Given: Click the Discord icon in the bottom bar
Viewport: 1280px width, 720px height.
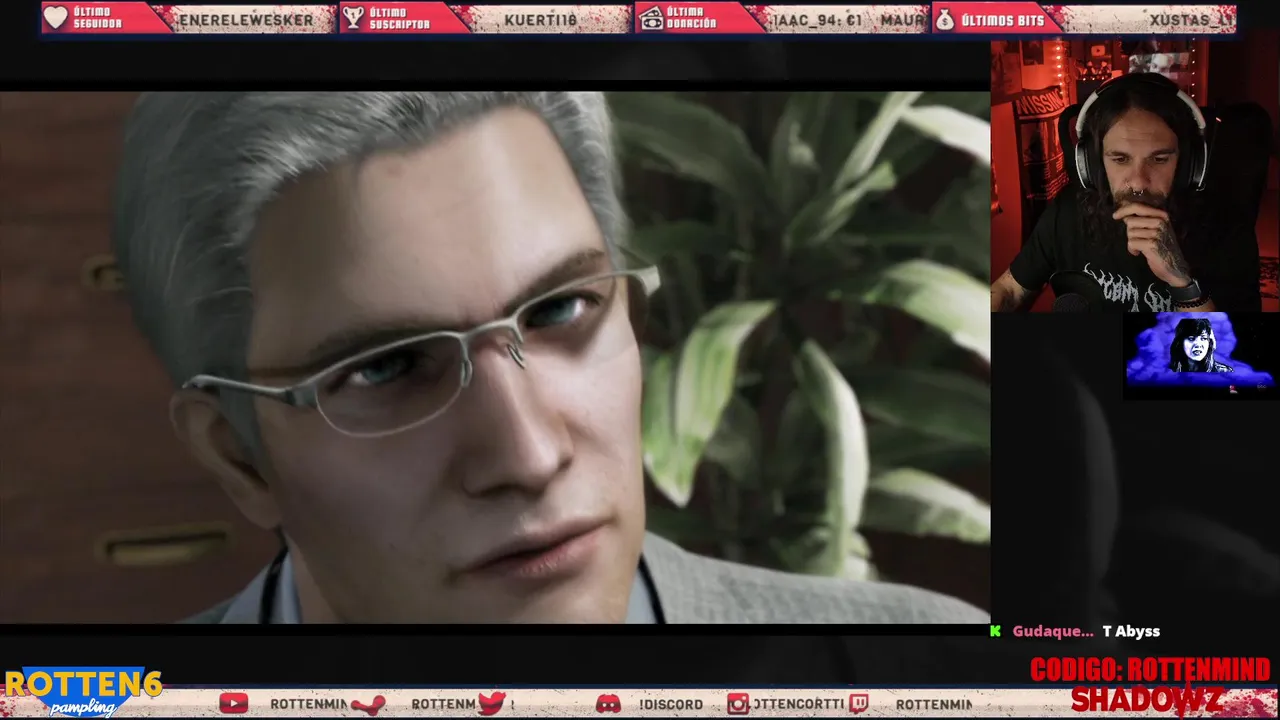Looking at the screenshot, I should [x=608, y=704].
